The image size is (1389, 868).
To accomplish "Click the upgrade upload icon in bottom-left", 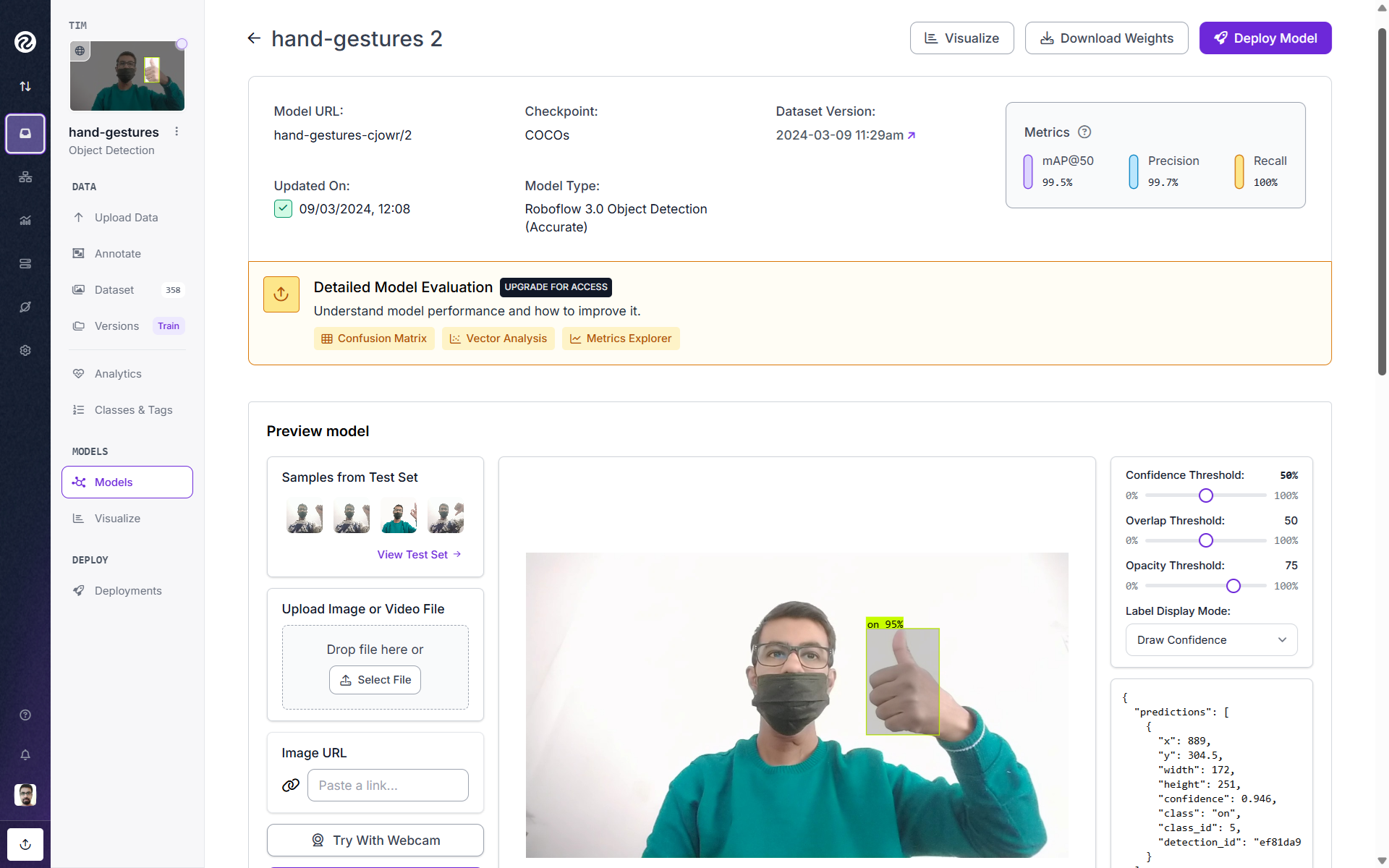I will tap(25, 844).
